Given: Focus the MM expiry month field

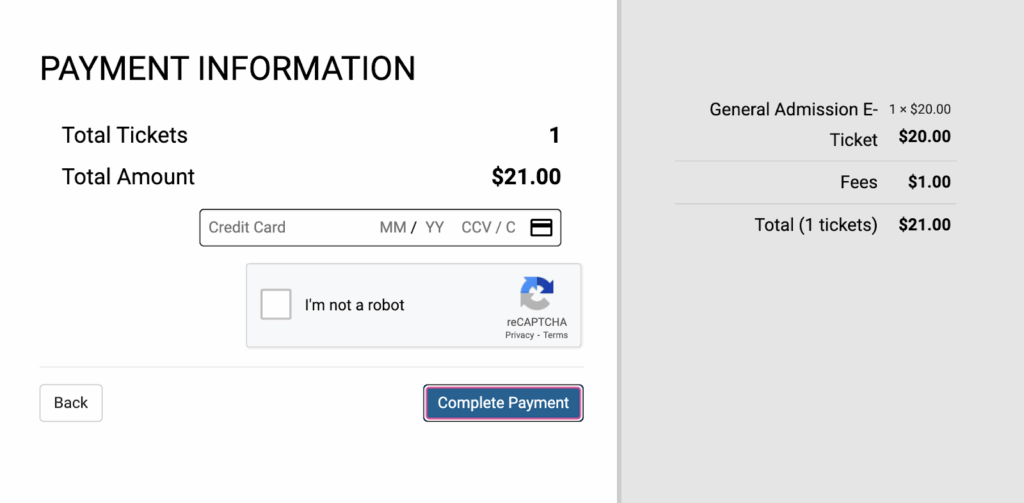Looking at the screenshot, I should coord(393,227).
